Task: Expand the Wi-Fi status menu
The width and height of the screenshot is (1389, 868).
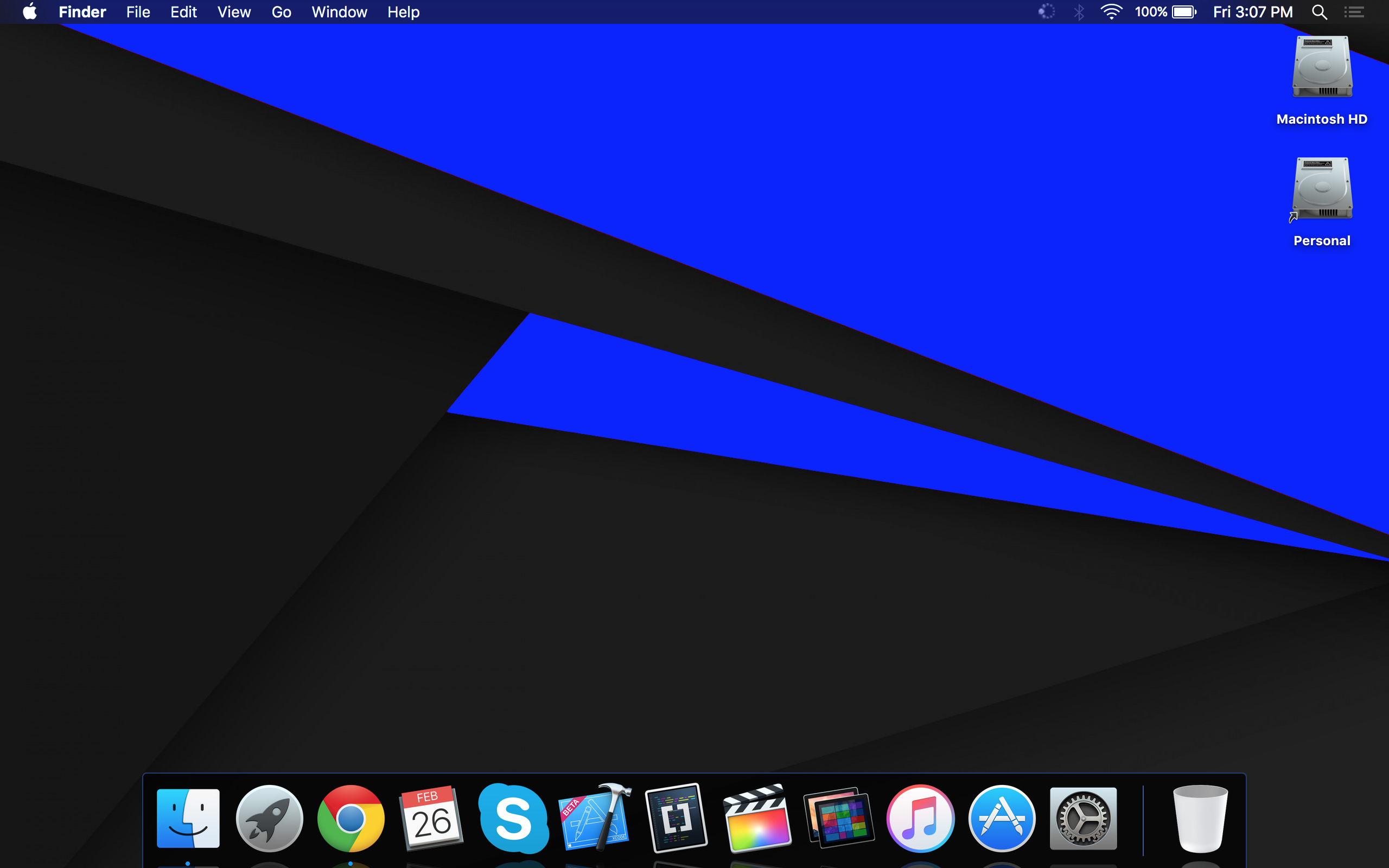Action: [x=1111, y=12]
